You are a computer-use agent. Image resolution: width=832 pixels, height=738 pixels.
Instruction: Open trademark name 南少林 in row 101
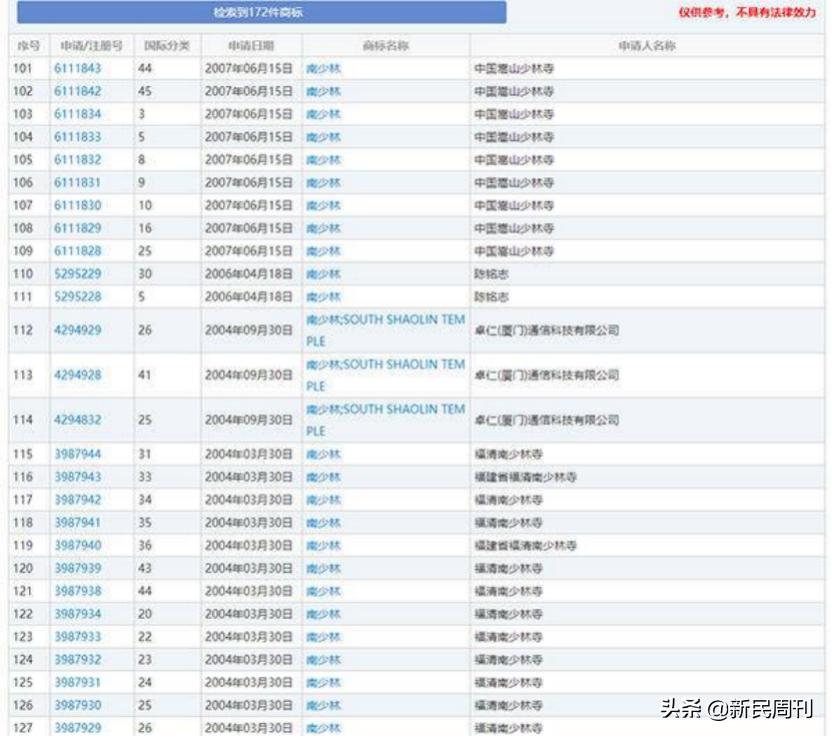click(x=323, y=68)
